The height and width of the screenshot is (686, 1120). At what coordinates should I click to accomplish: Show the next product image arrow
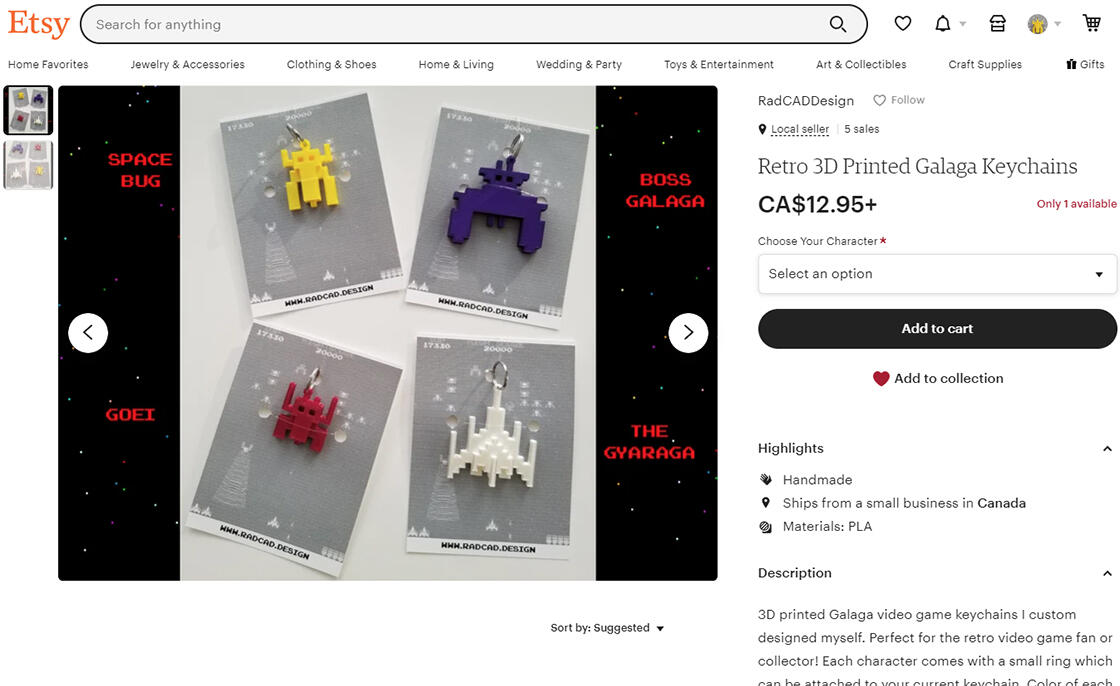[688, 333]
